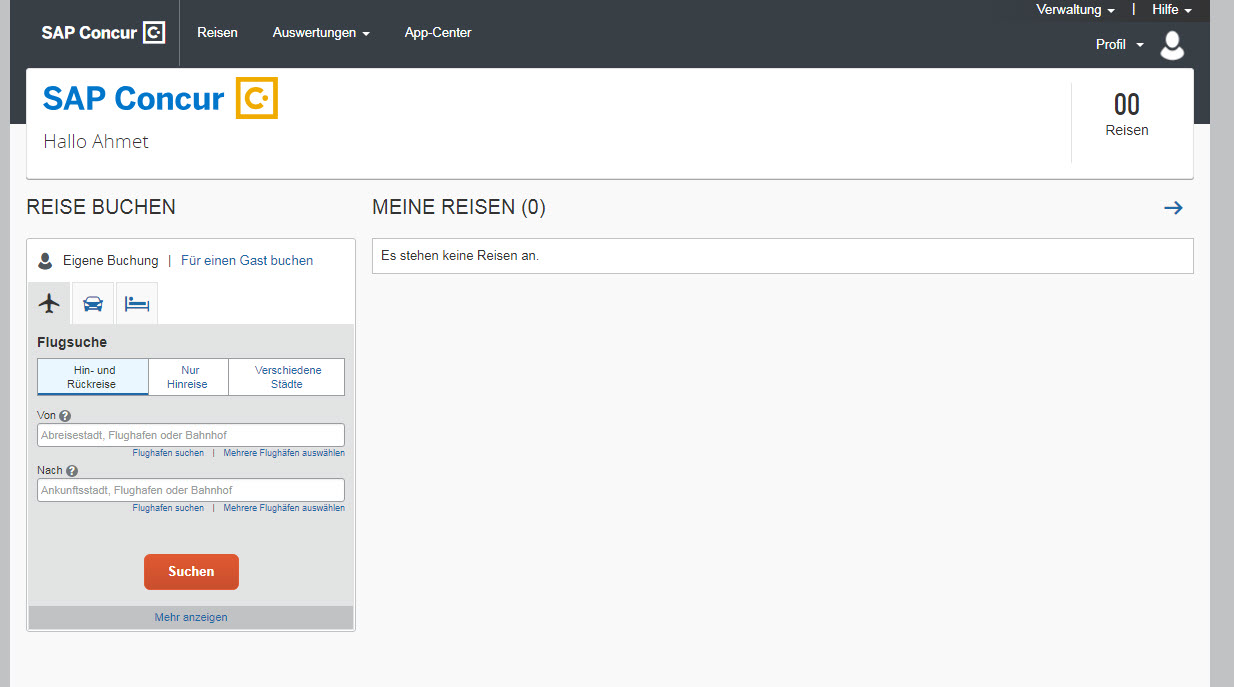The image size is (1234, 687).
Task: Open the Auswertungen dropdown menu
Action: (321, 33)
